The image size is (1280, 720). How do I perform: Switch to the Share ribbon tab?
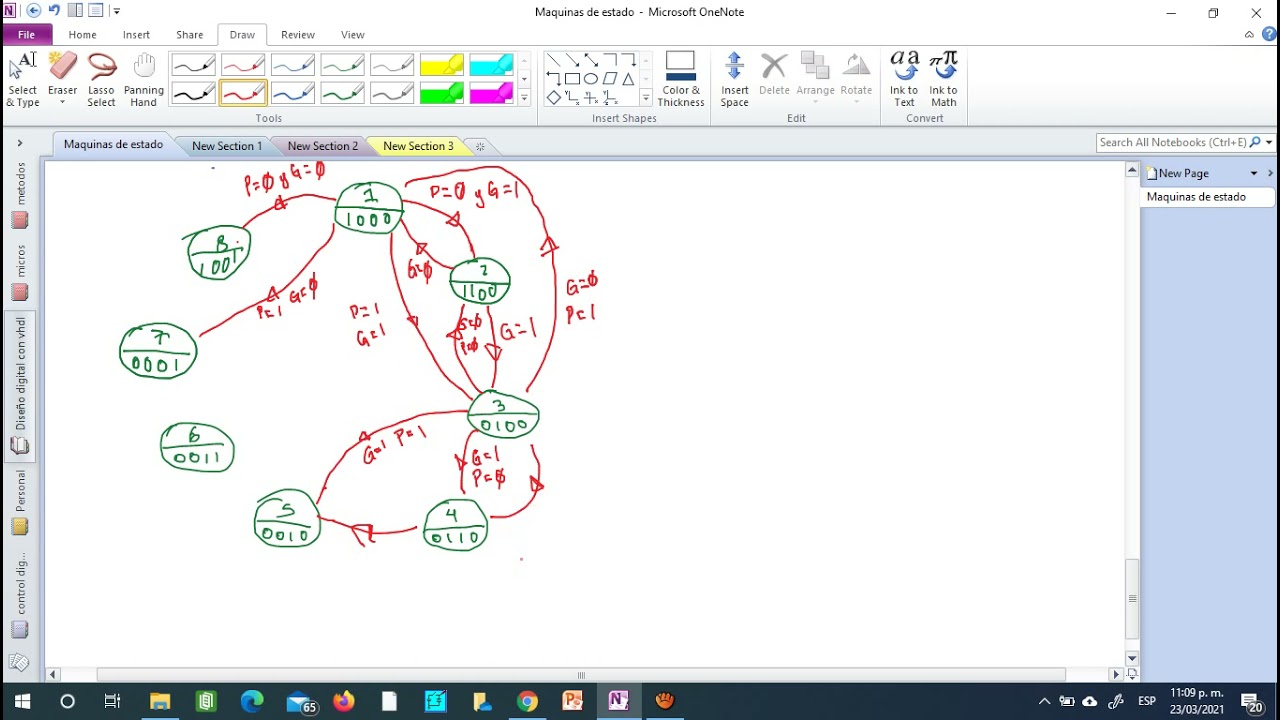coord(190,34)
